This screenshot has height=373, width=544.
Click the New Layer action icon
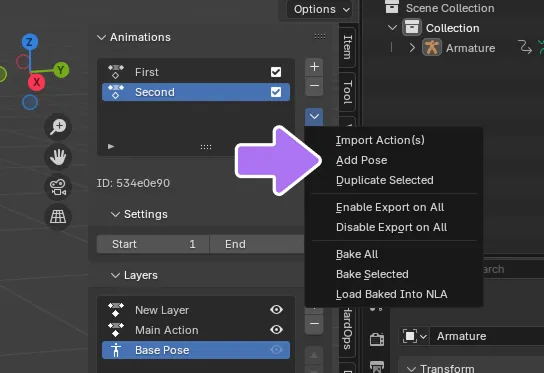coord(116,310)
